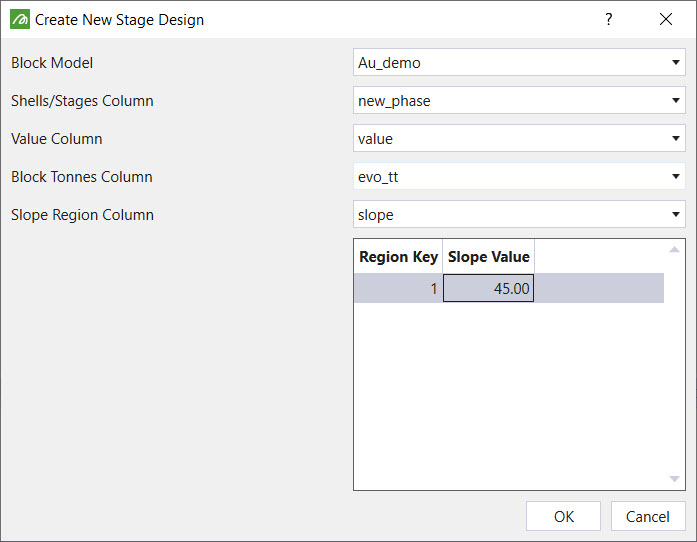Close the Create New Stage Design dialog
Image resolution: width=697 pixels, height=542 pixels.
pos(666,19)
